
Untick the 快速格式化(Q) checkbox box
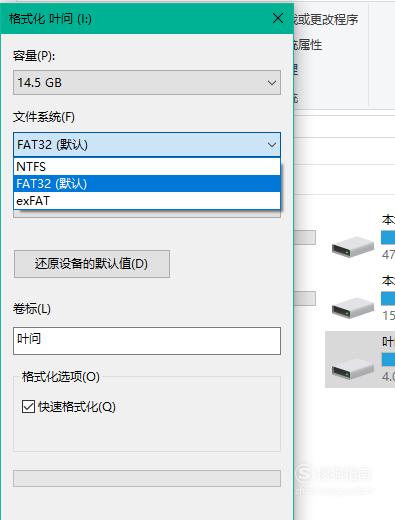(x=28, y=407)
